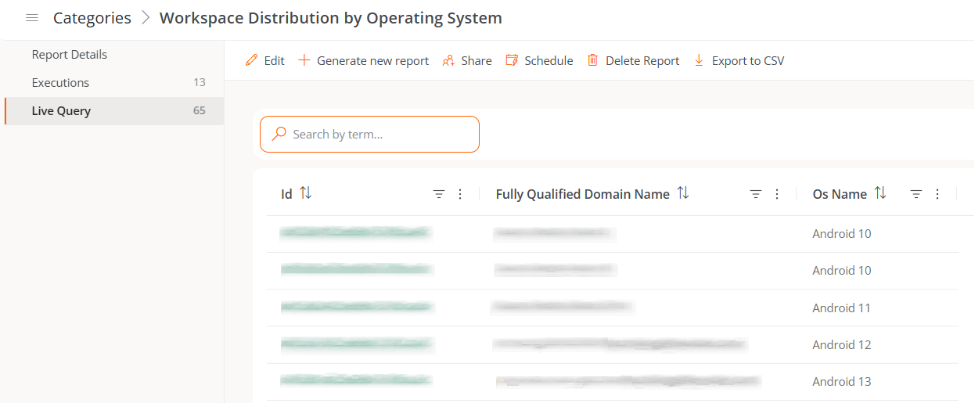Switch to Executions tab
The image size is (974, 403).
60,83
